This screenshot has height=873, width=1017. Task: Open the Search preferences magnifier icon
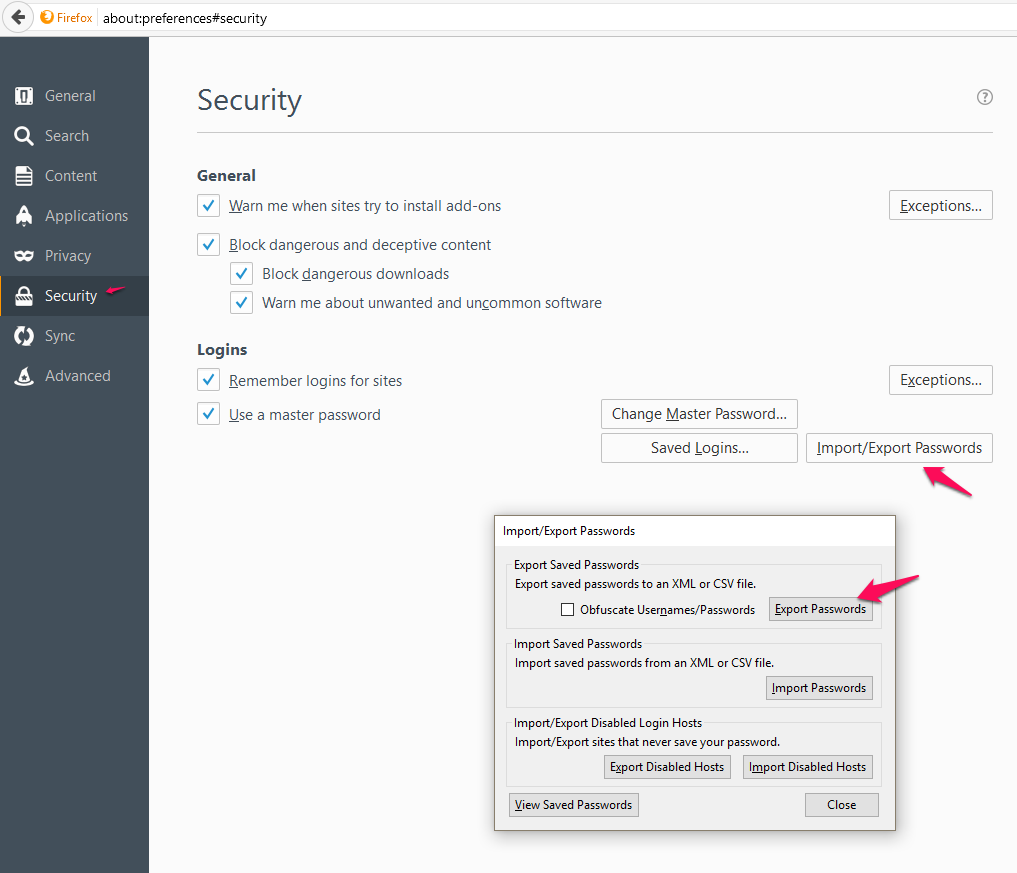[24, 136]
